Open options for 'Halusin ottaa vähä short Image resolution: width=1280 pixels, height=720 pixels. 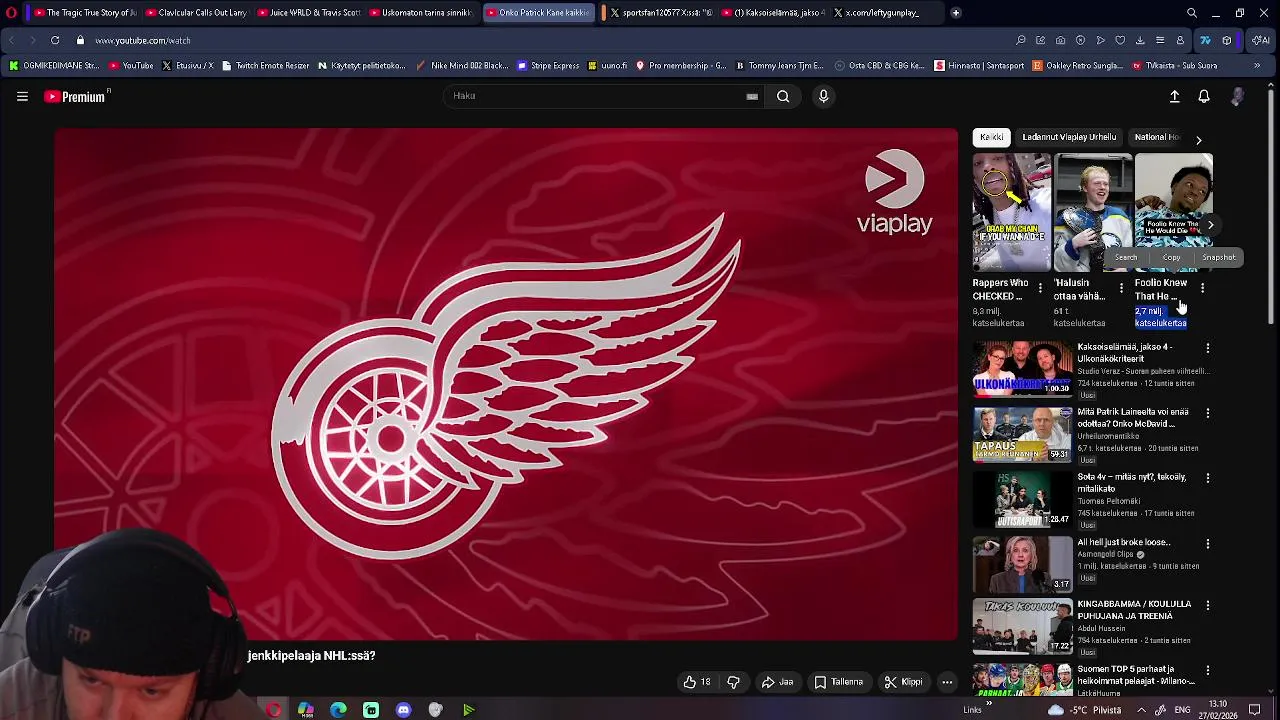point(1121,289)
